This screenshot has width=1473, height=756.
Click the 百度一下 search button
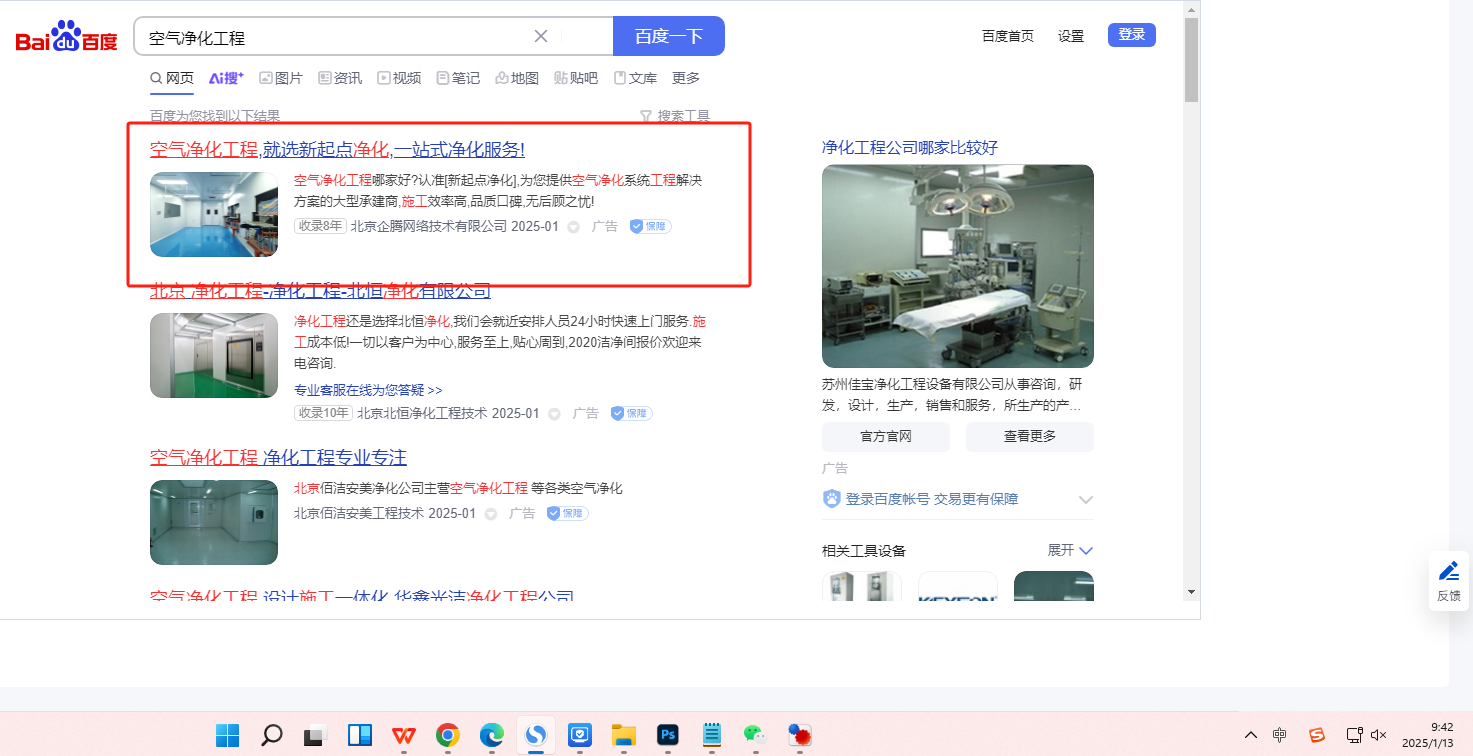[x=668, y=37]
